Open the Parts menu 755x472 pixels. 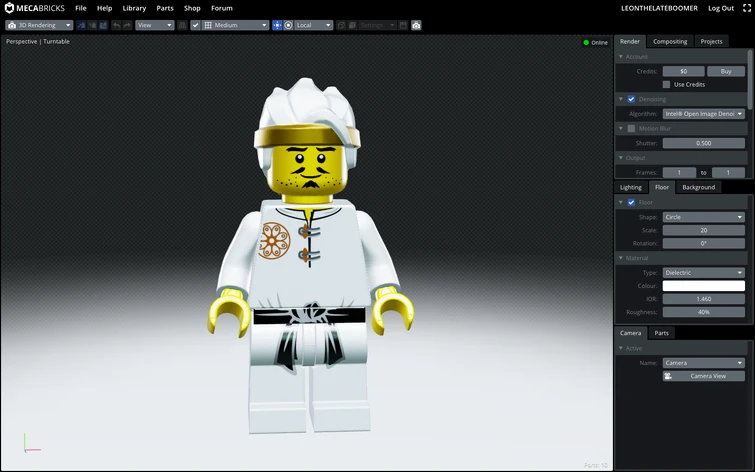click(x=165, y=8)
